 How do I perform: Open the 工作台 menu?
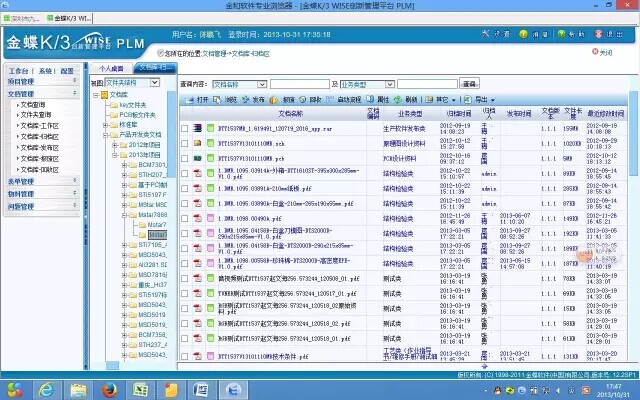tap(18, 71)
